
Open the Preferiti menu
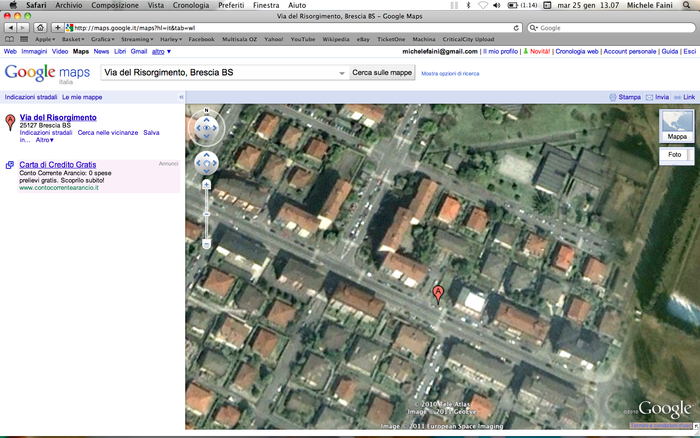pos(231,5)
